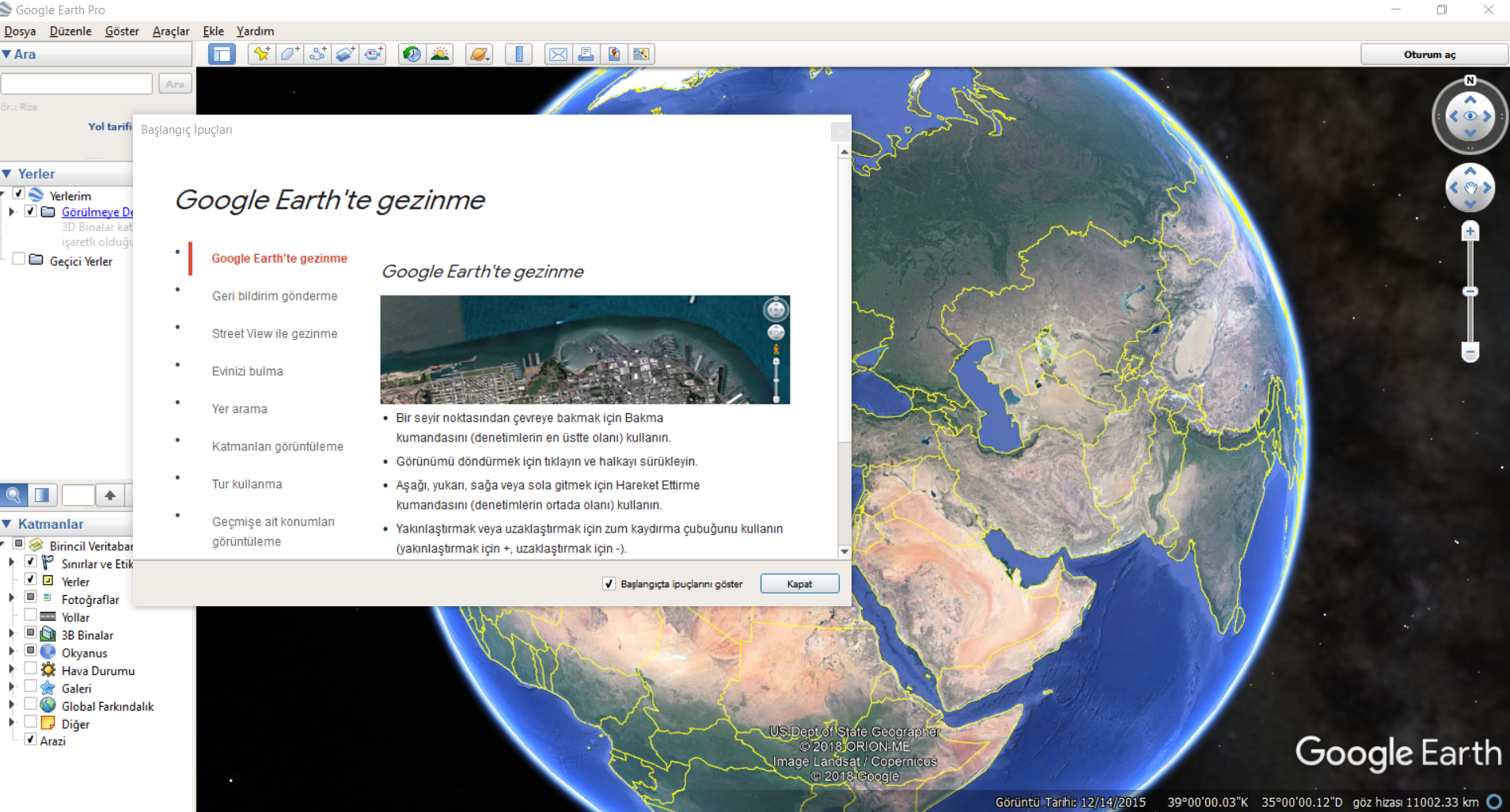Image resolution: width=1510 pixels, height=812 pixels.
Task: Toggle sunlight across the landscape icon
Action: tap(440, 54)
